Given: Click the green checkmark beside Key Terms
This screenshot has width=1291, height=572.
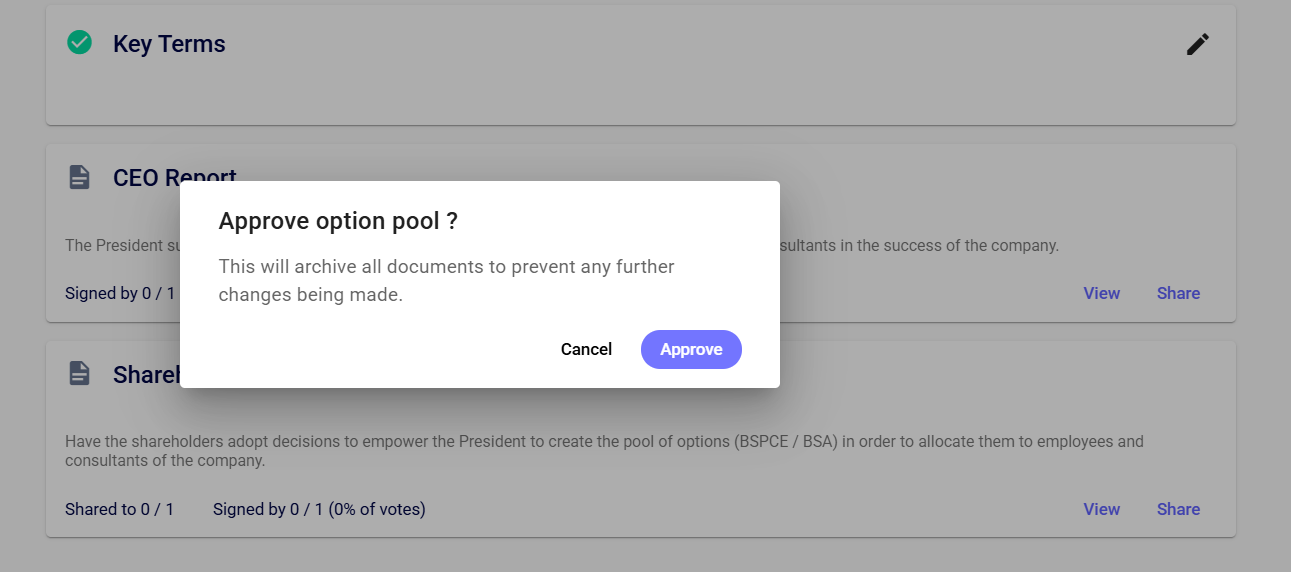Looking at the screenshot, I should pos(79,42).
